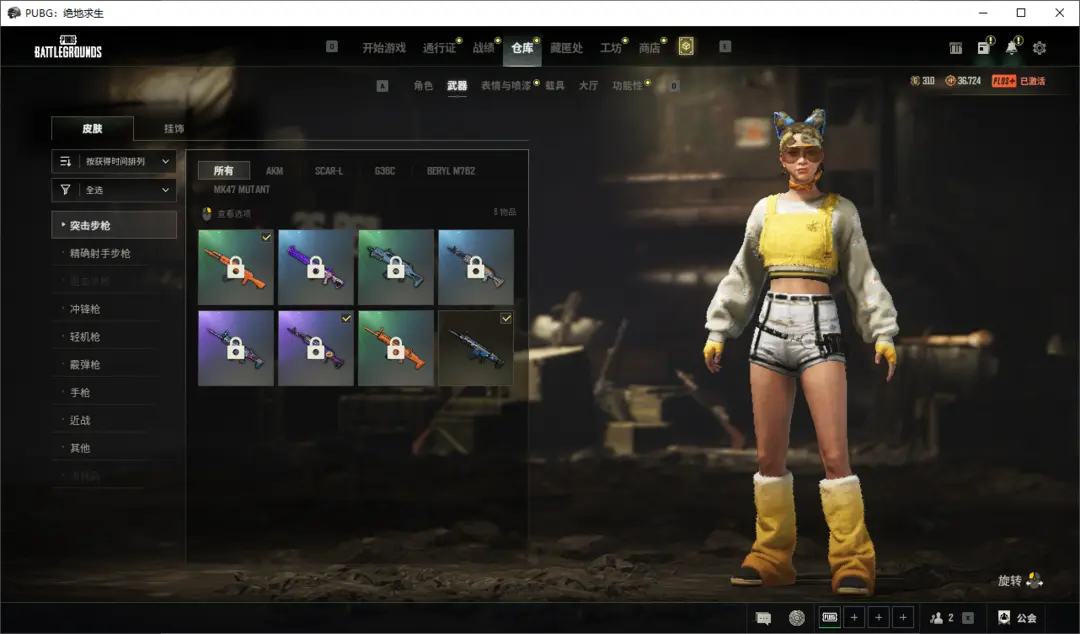Open the settings gear icon
Image resolution: width=1080 pixels, height=634 pixels.
coord(1039,48)
